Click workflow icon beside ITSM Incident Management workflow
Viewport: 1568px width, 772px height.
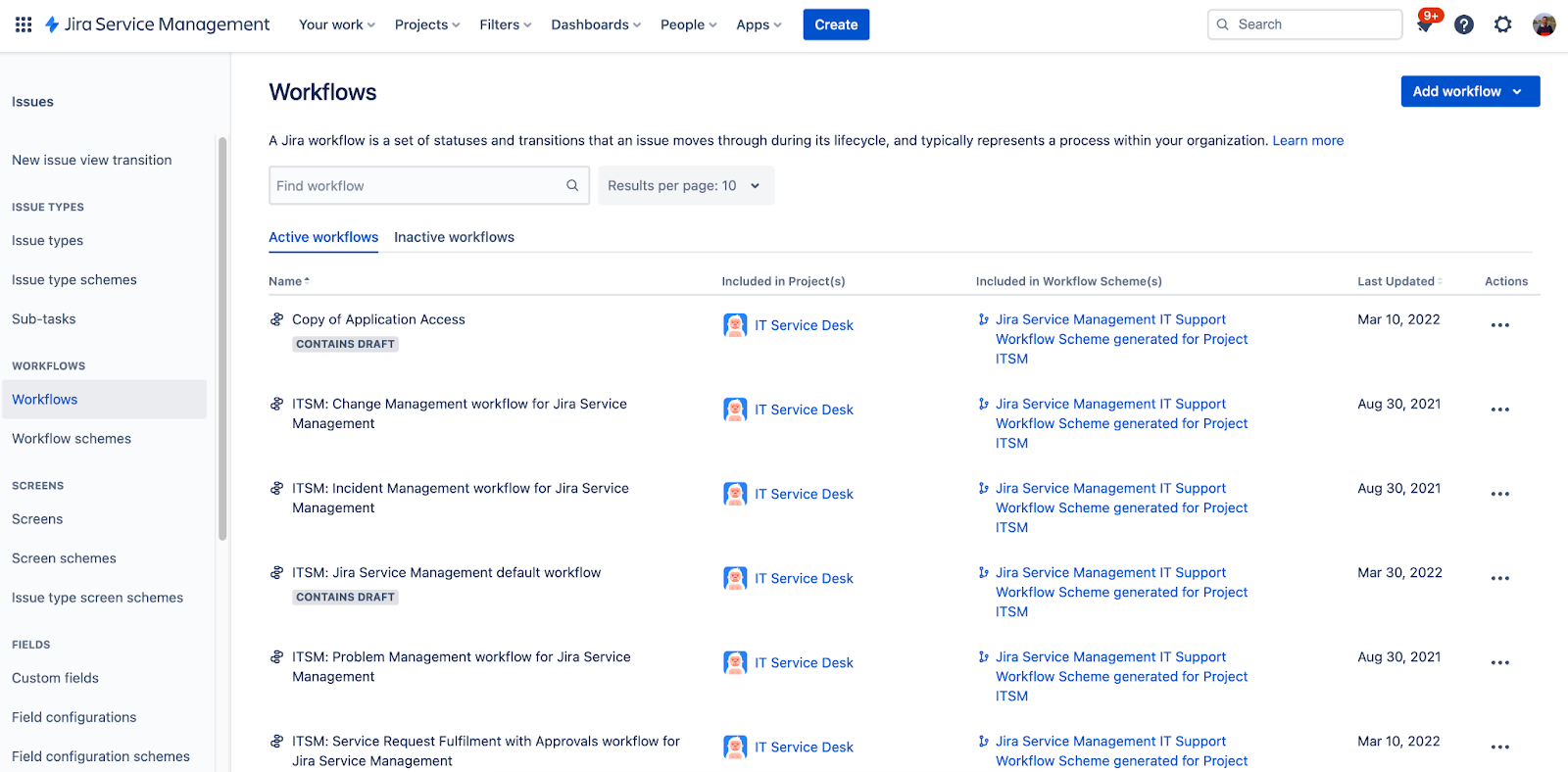tap(277, 488)
